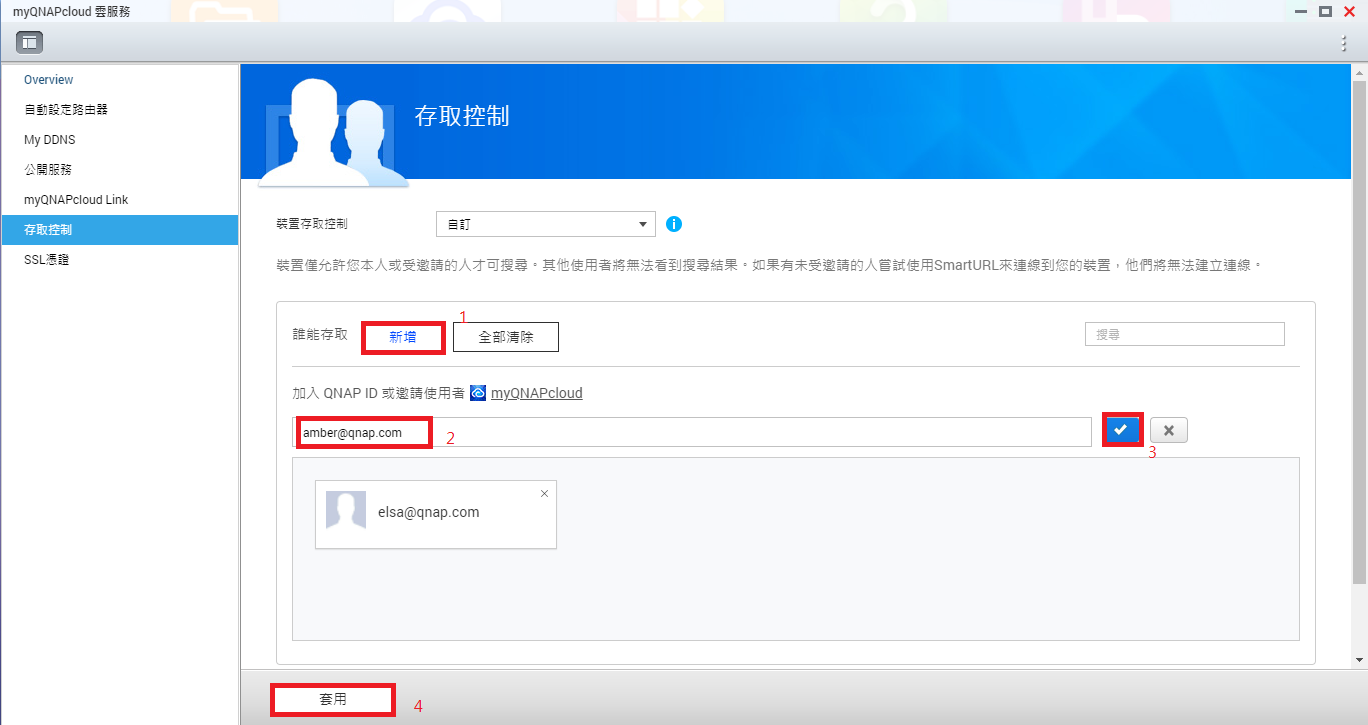Close the myQNAPcloud window

point(1349,11)
